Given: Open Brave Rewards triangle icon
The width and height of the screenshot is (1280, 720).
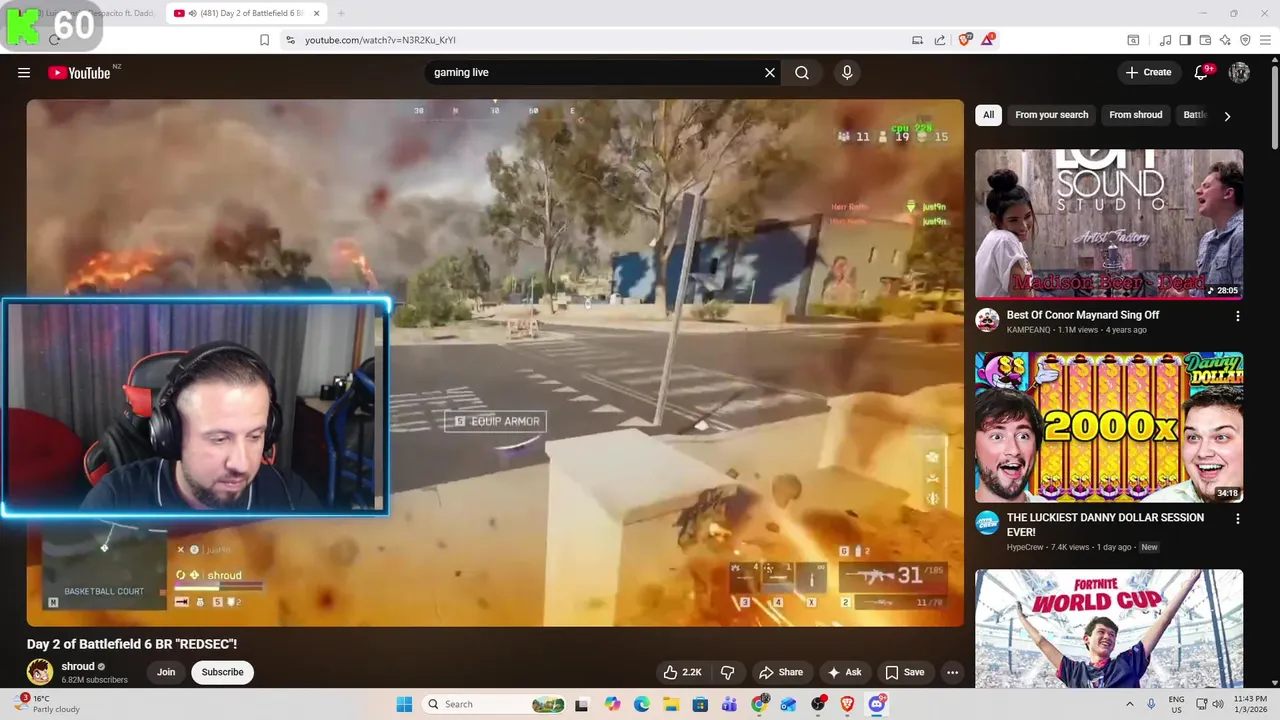Looking at the screenshot, I should (x=988, y=39).
